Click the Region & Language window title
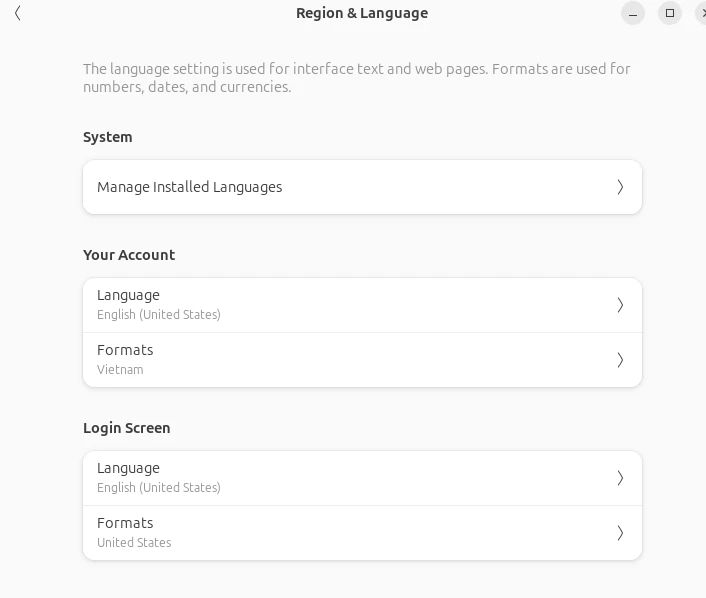This screenshot has height=598, width=706. 362,13
